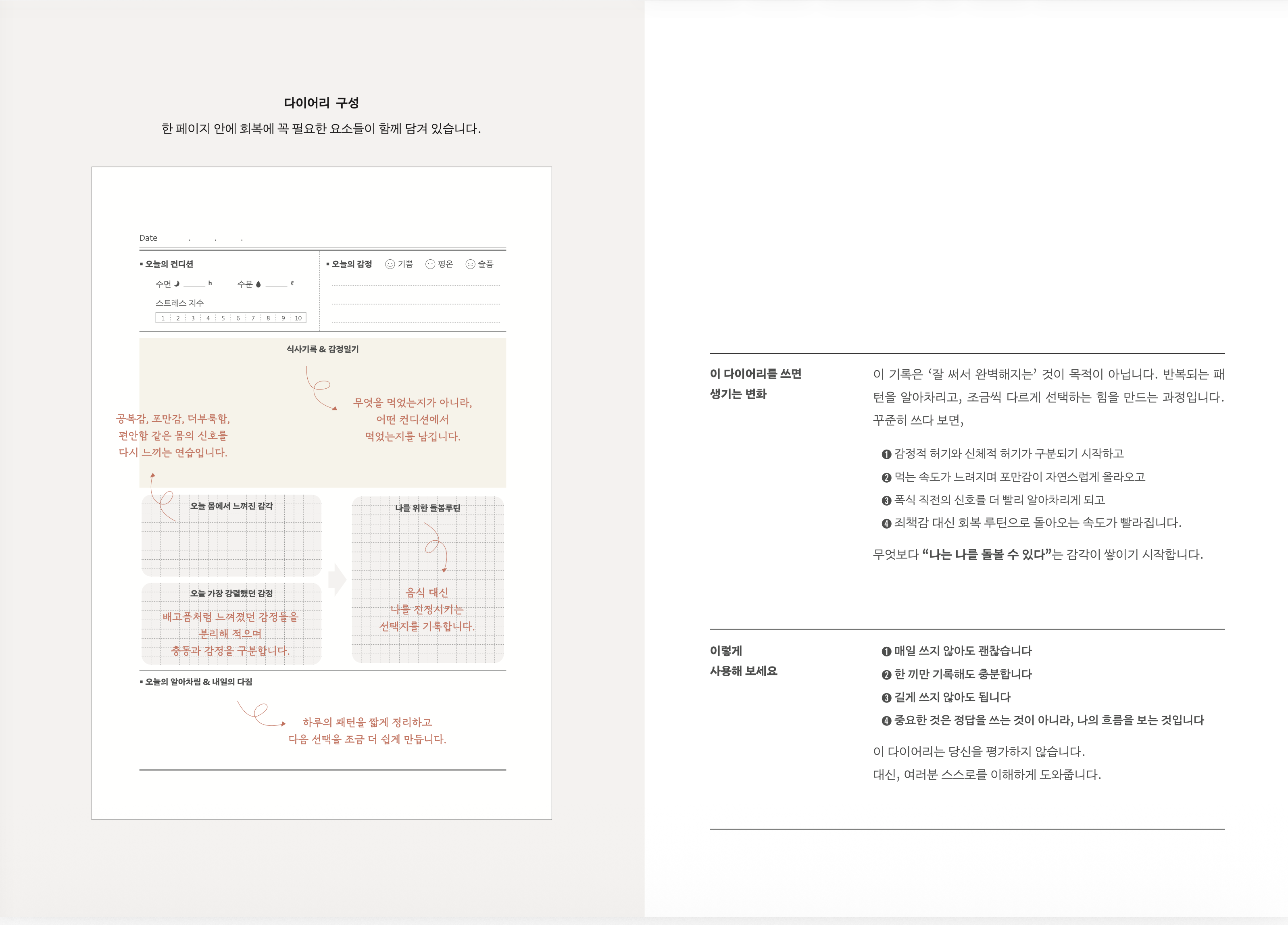Click the 평온 emotion label
1288x925 pixels.
tap(446, 264)
